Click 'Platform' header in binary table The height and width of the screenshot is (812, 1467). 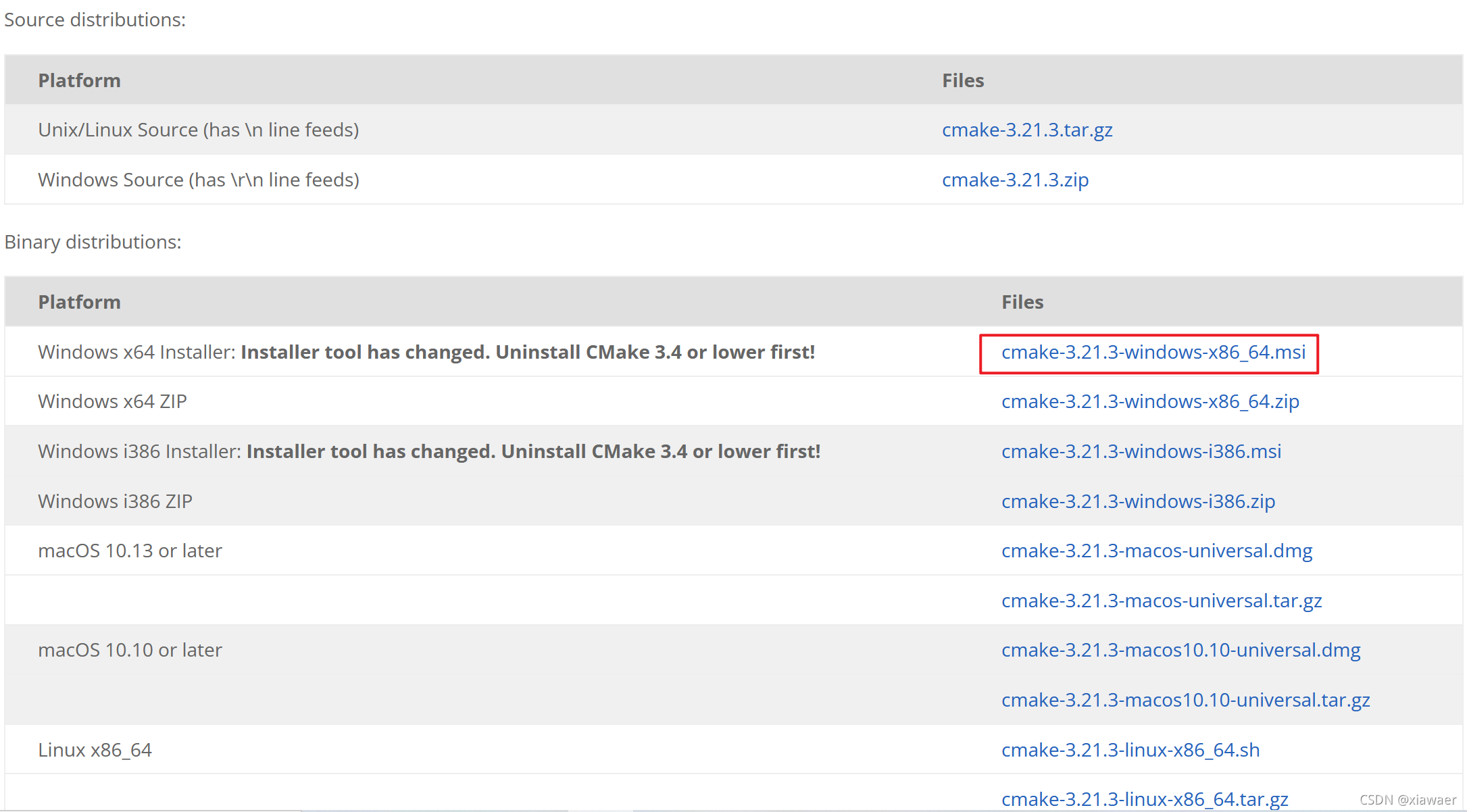coord(79,302)
